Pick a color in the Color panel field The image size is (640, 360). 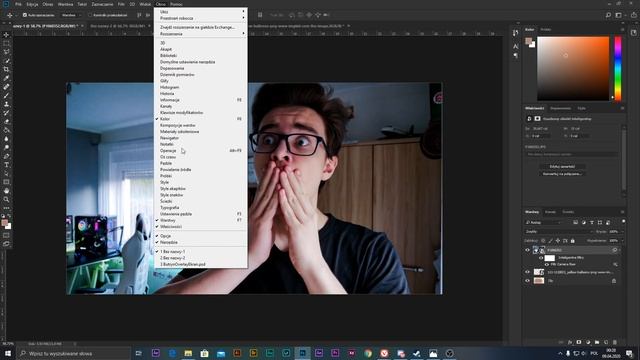(573, 69)
